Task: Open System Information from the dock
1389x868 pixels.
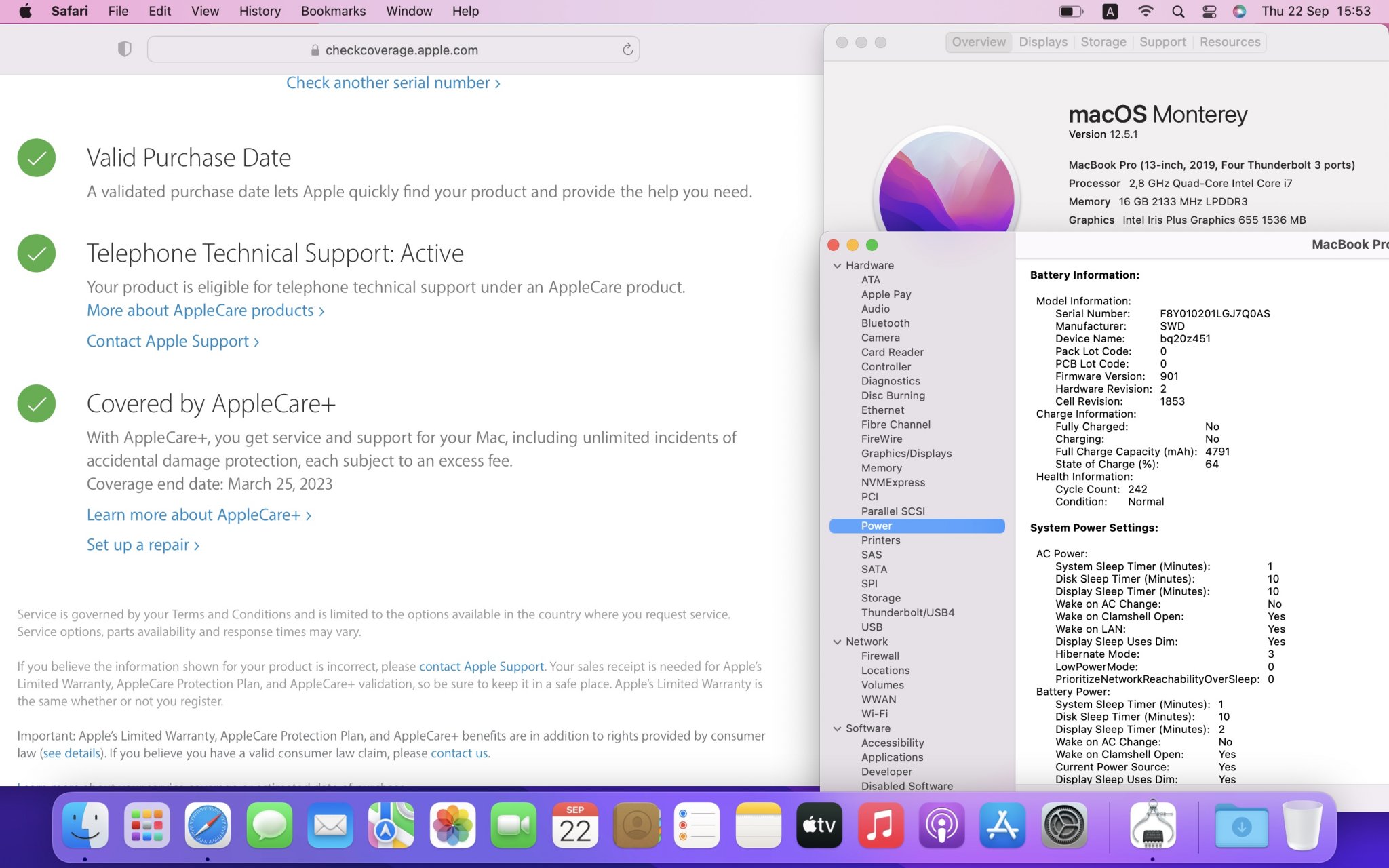Action: pos(1152,825)
